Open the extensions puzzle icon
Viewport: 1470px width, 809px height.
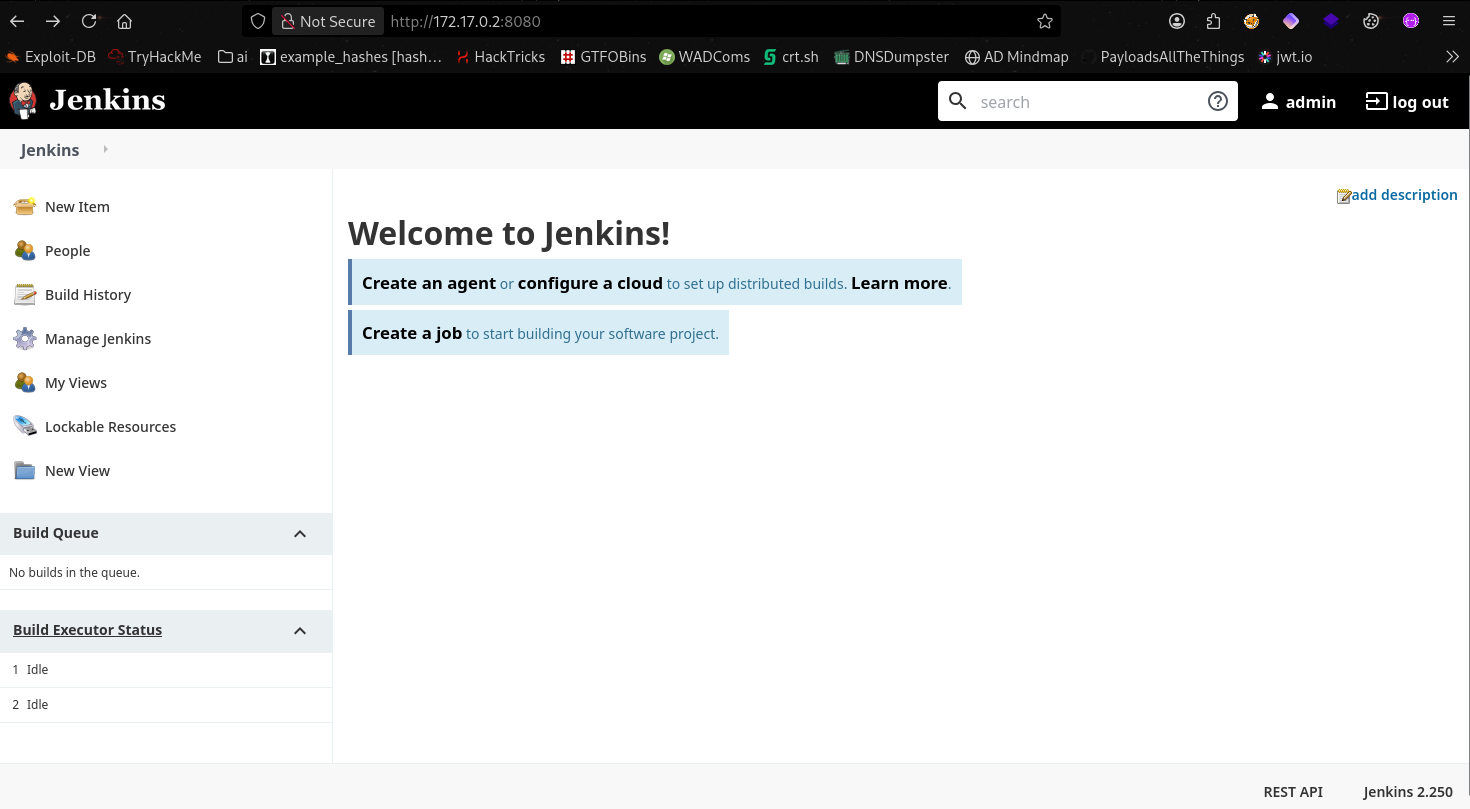[x=1213, y=21]
